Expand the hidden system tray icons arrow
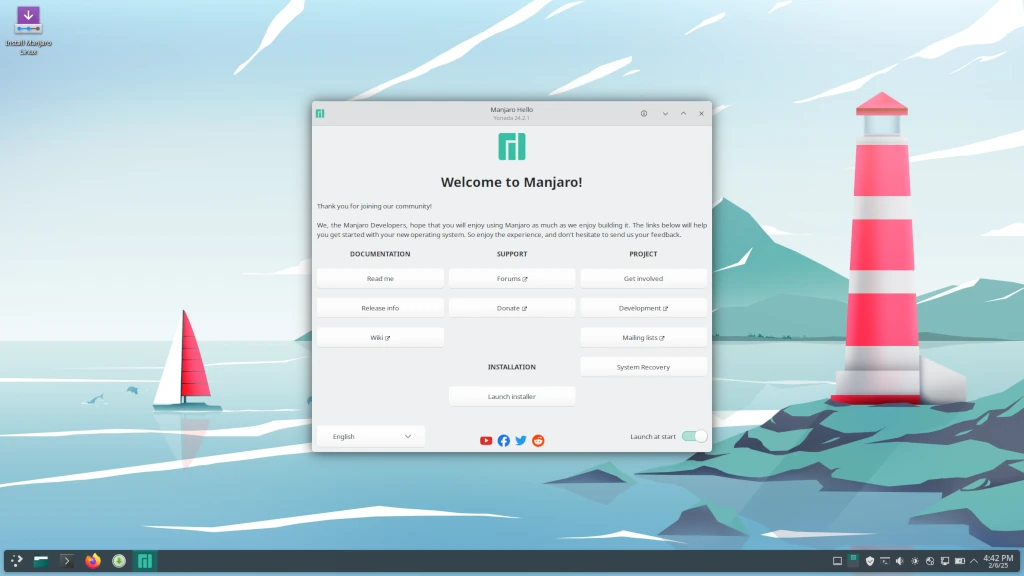The width and height of the screenshot is (1024, 576). [974, 561]
